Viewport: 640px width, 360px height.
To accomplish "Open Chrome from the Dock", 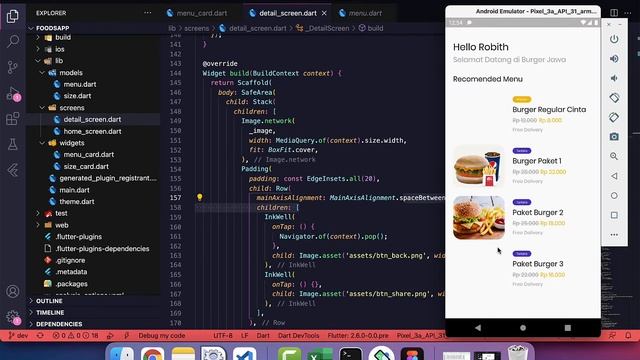I will pyautogui.click(x=152, y=353).
